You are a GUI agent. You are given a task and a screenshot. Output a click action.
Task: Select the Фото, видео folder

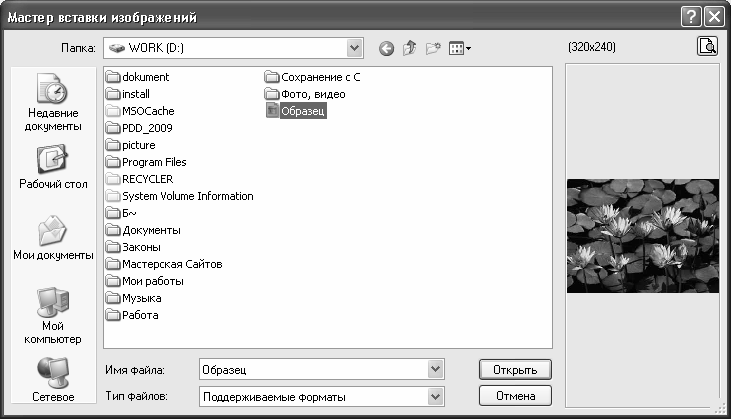click(312, 94)
